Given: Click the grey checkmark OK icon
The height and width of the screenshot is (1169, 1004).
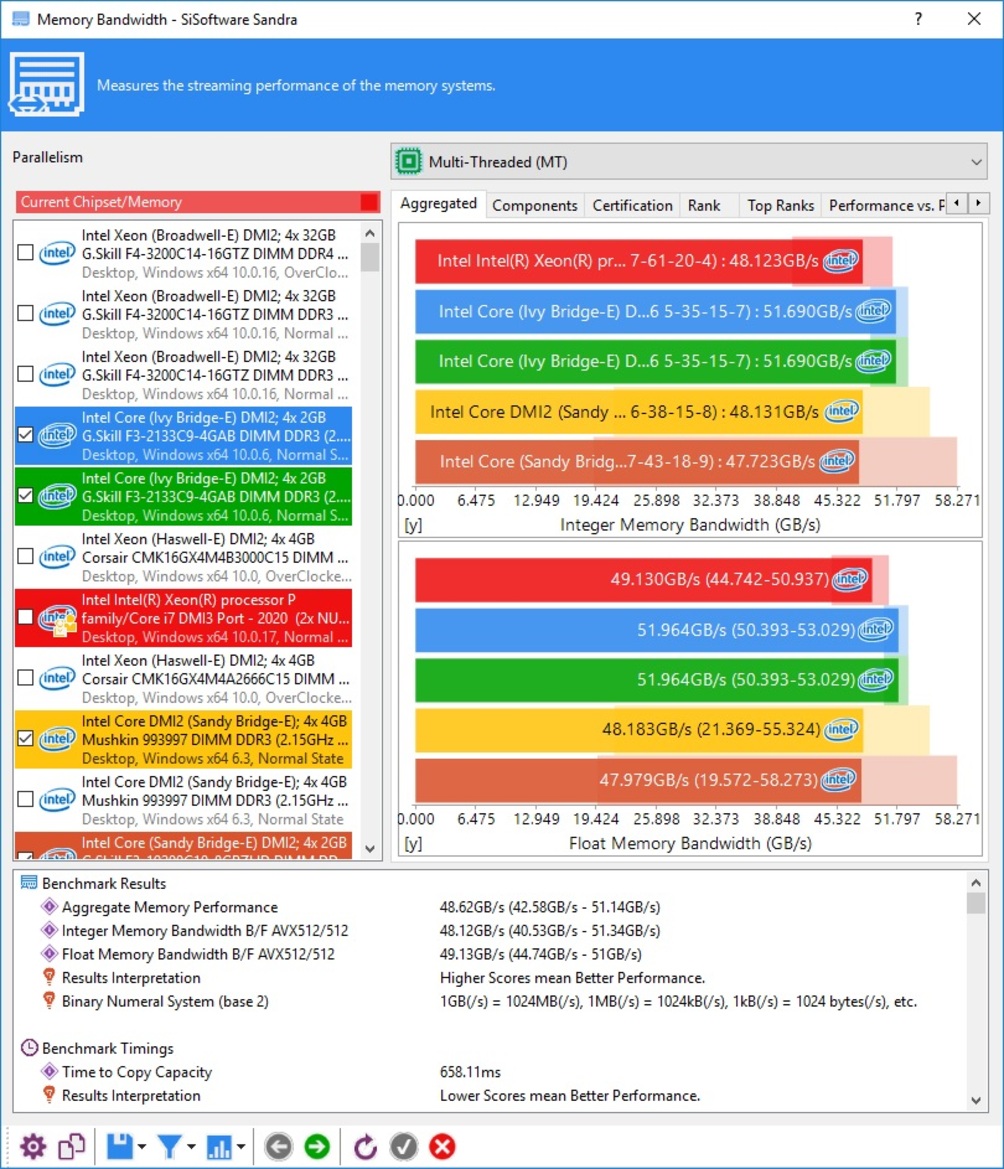Looking at the screenshot, I should click(404, 1146).
